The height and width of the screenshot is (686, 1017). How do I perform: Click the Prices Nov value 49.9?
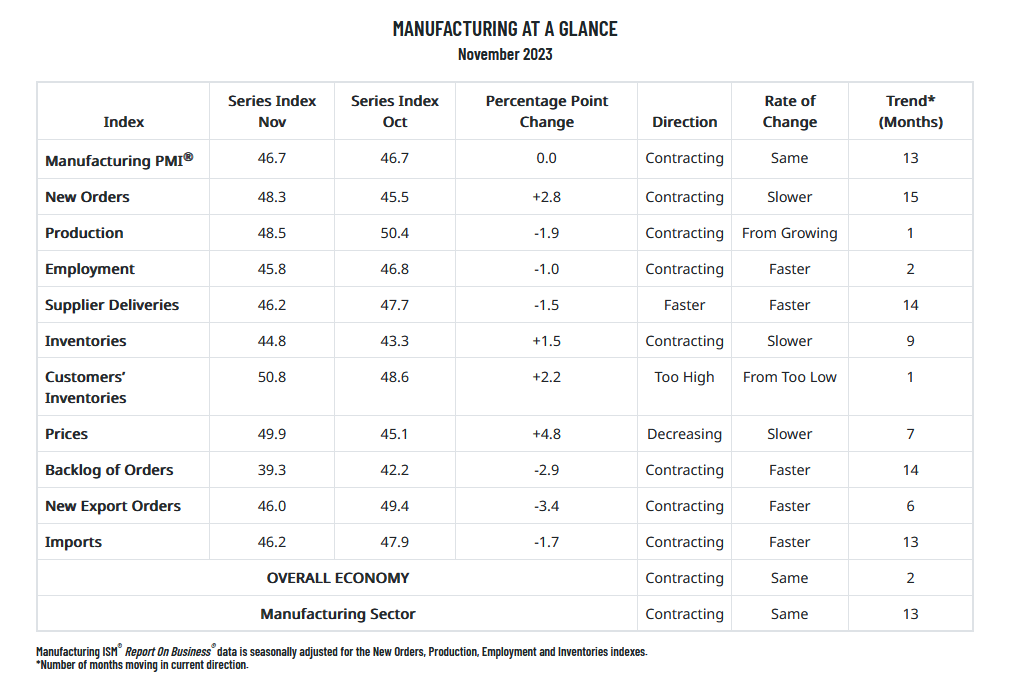272,434
